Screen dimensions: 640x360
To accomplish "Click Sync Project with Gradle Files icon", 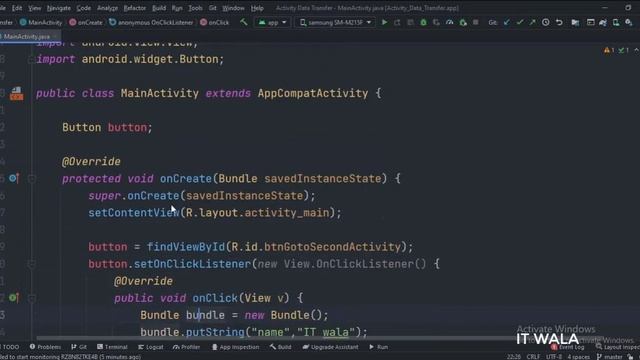I will coord(603,22).
